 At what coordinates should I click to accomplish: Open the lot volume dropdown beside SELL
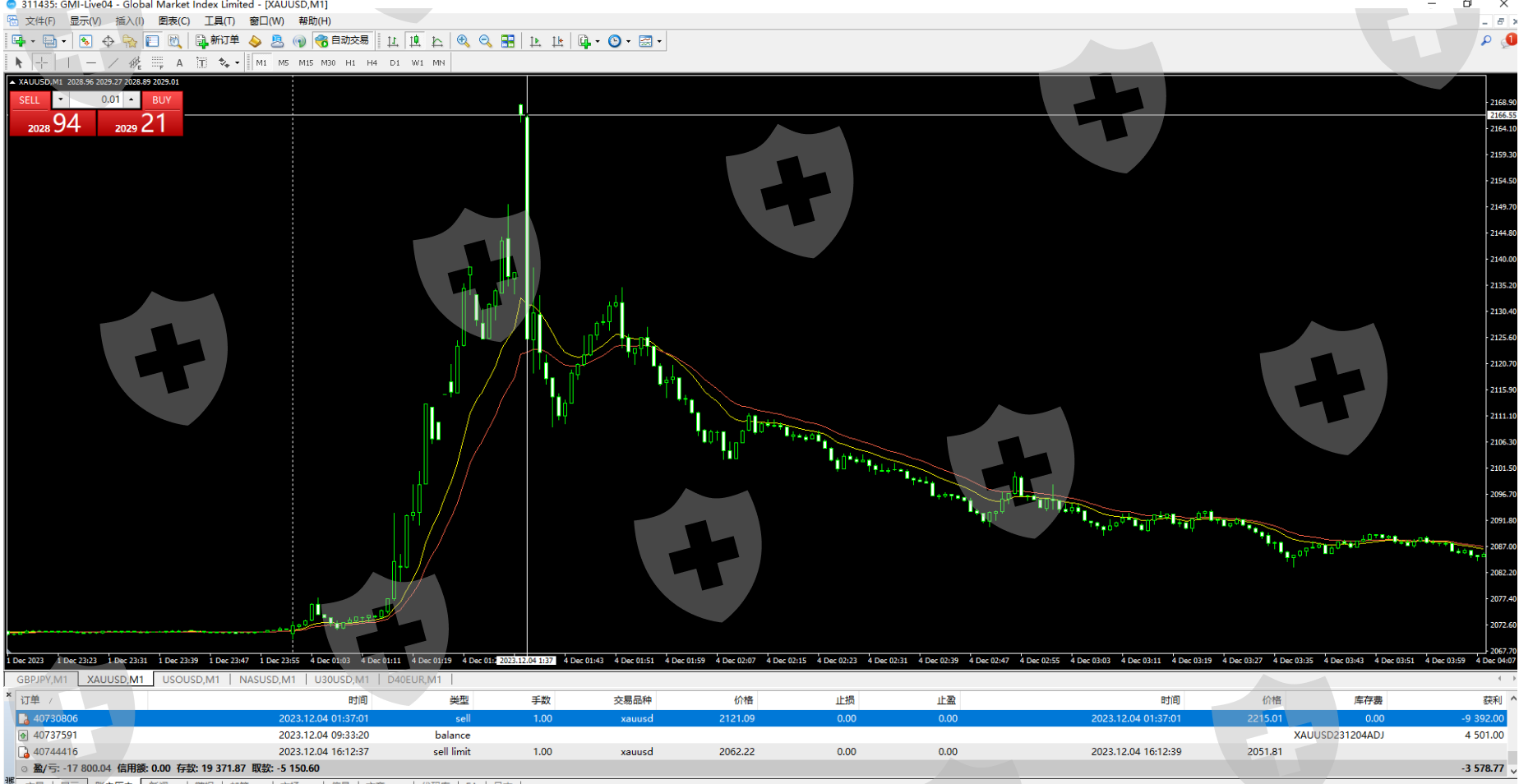[x=60, y=99]
